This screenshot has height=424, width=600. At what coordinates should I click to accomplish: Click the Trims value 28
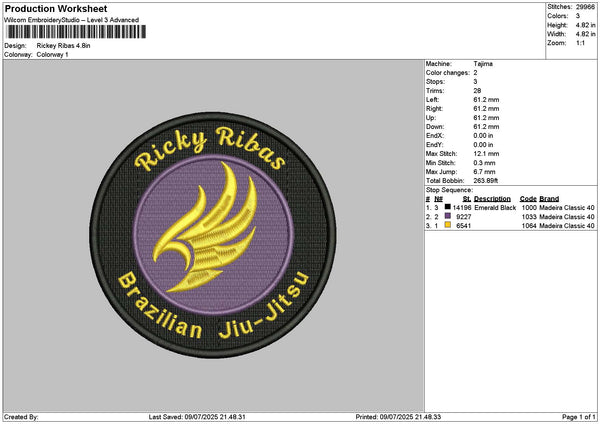pyautogui.click(x=477, y=91)
